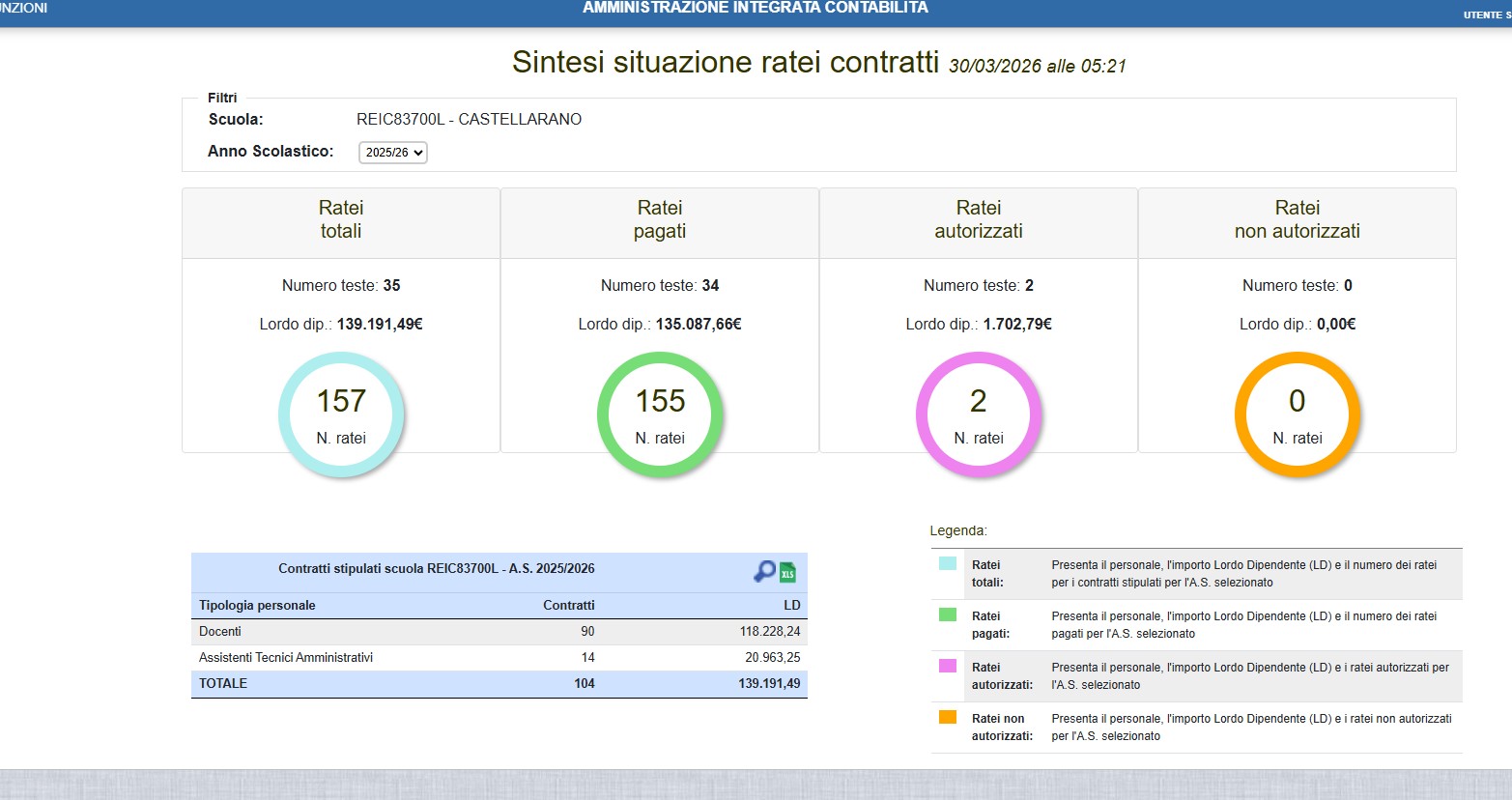Viewport: 1512px width, 800px height.
Task: Click the Ratei autorizzati card header
Action: tap(979, 220)
